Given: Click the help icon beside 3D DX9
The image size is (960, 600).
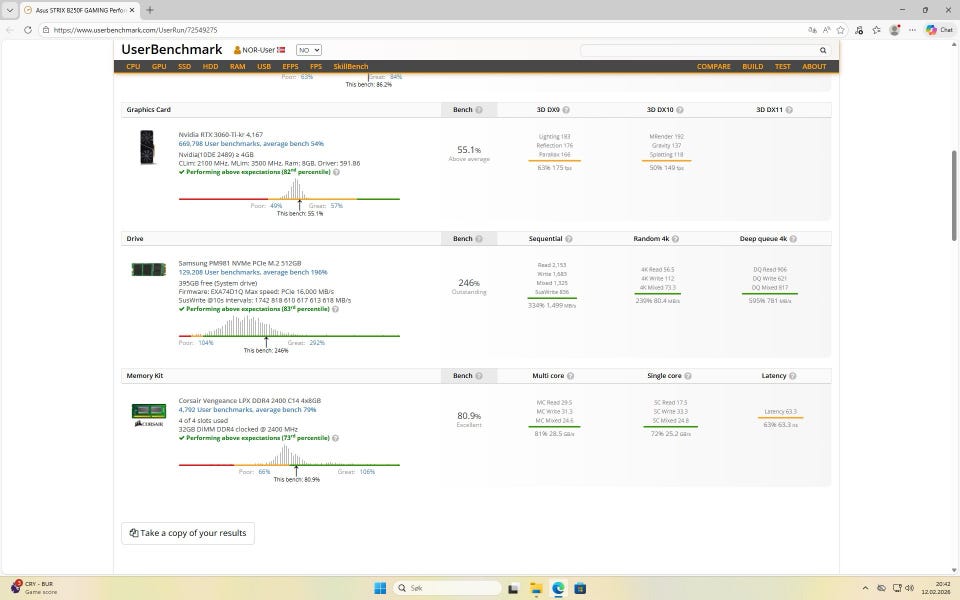Looking at the screenshot, I should 566,110.
